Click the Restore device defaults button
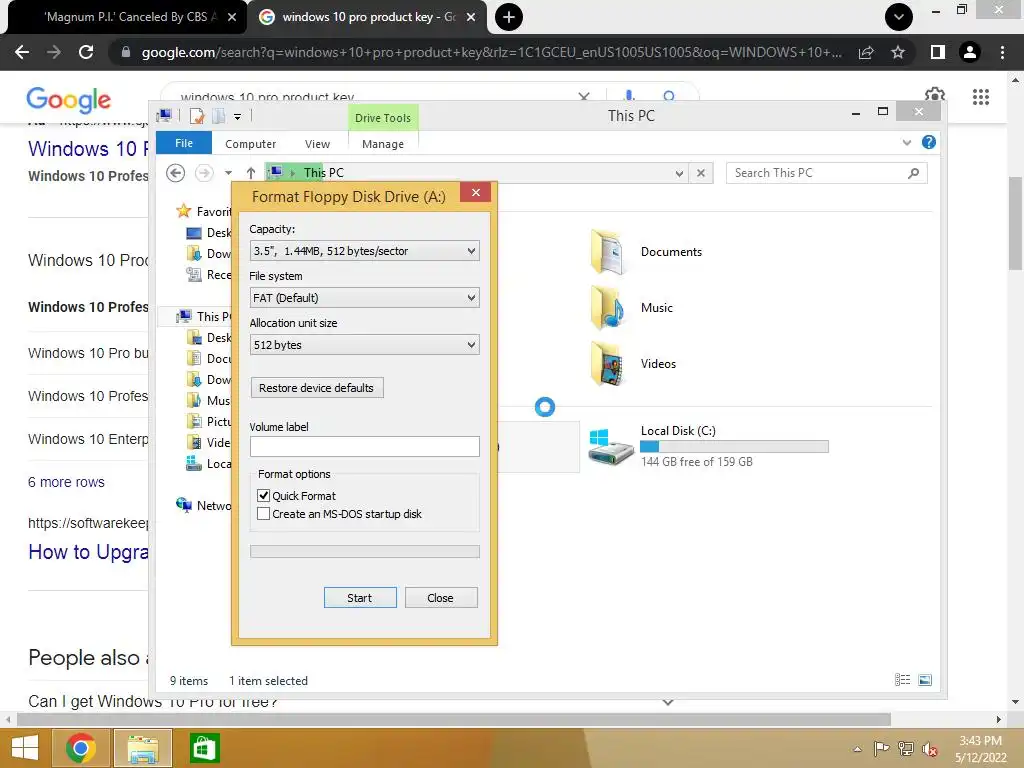The height and width of the screenshot is (768, 1024). tap(317, 388)
